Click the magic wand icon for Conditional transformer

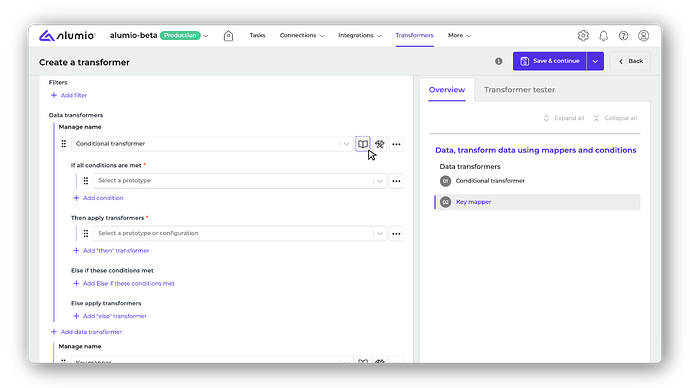point(379,144)
